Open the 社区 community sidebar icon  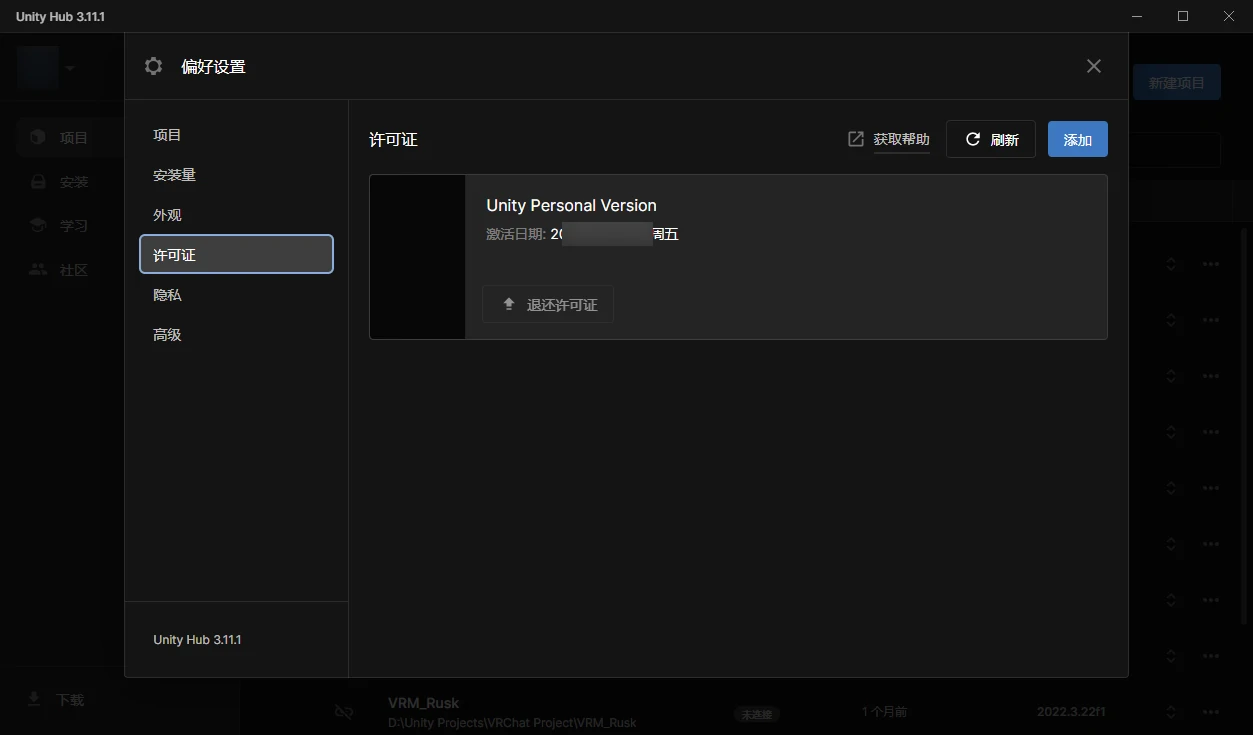click(38, 270)
